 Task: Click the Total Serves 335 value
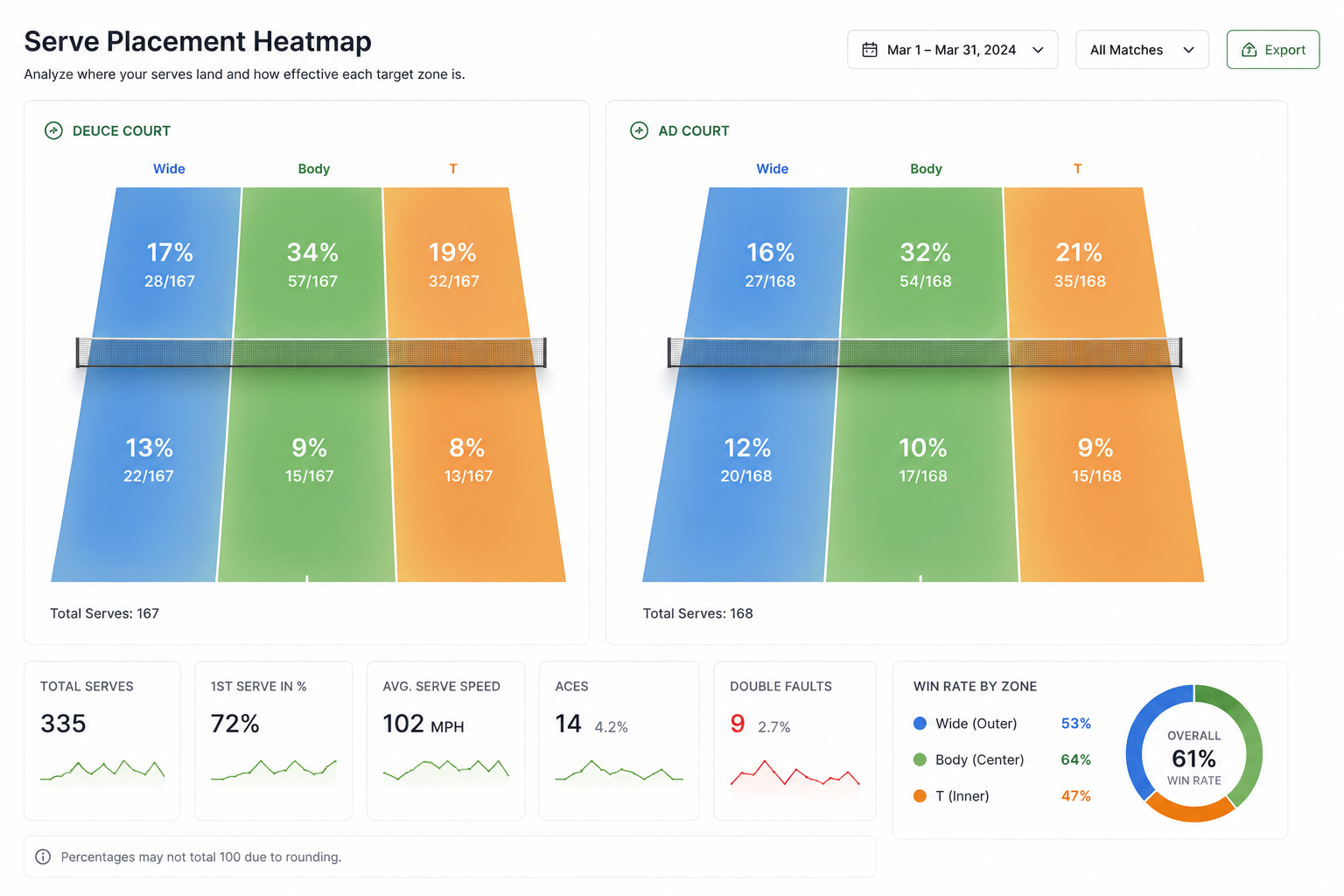coord(63,724)
